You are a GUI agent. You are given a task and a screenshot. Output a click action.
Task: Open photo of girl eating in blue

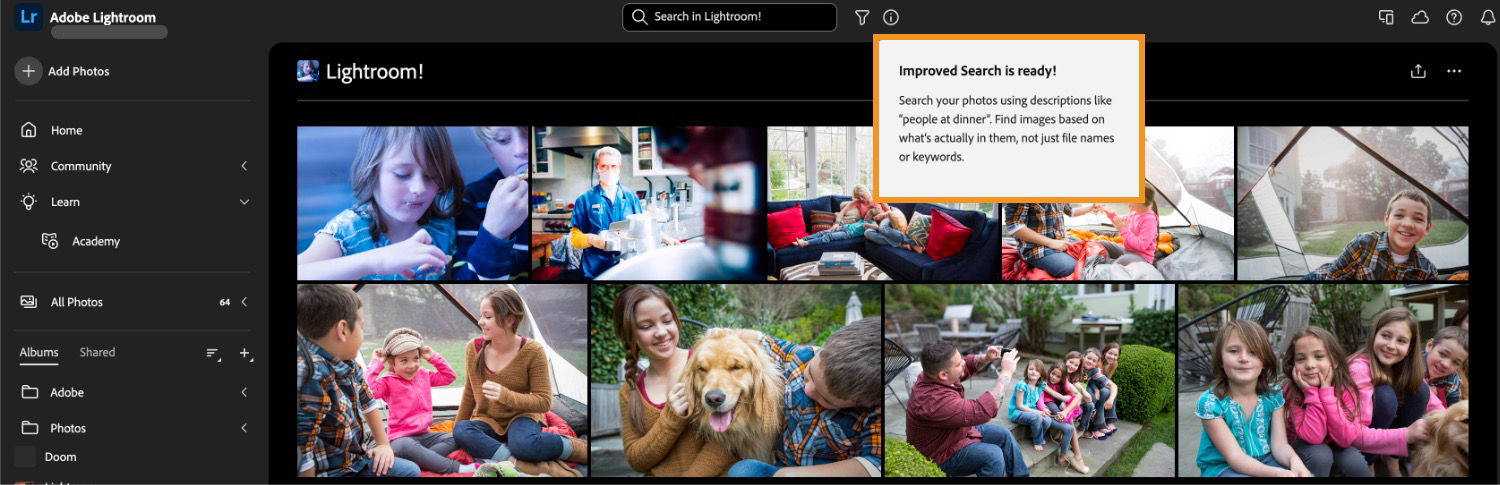pyautogui.click(x=412, y=203)
